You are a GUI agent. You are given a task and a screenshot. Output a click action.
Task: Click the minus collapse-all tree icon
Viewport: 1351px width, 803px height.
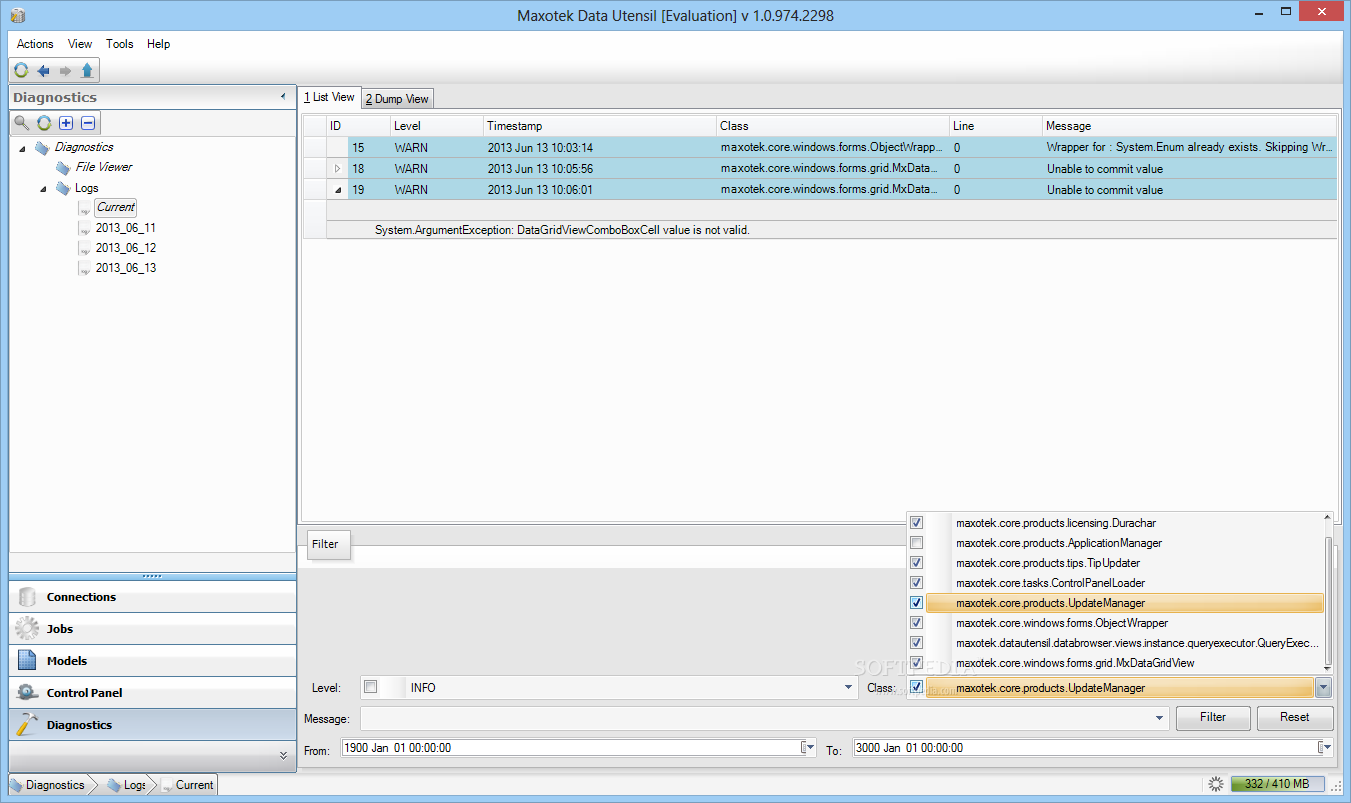[88, 123]
